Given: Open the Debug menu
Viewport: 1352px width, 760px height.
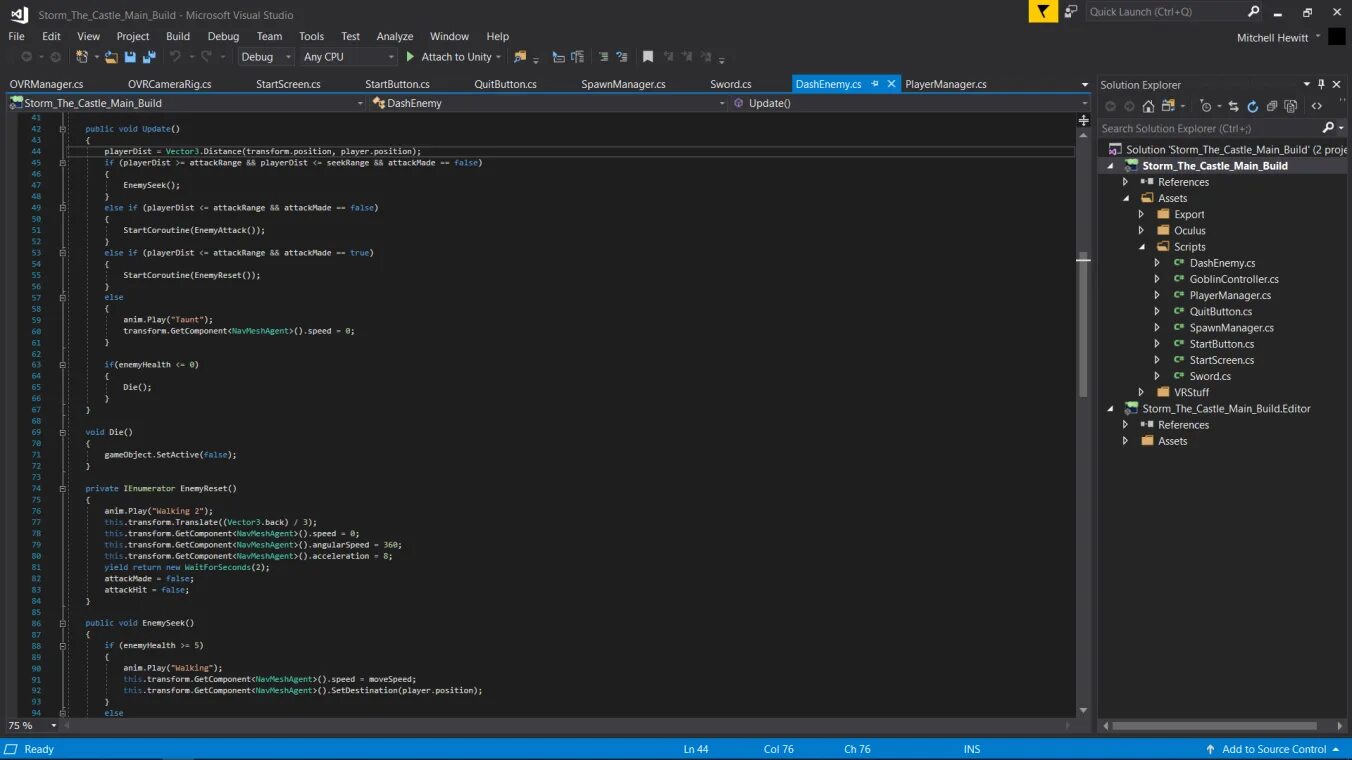Looking at the screenshot, I should (x=223, y=36).
